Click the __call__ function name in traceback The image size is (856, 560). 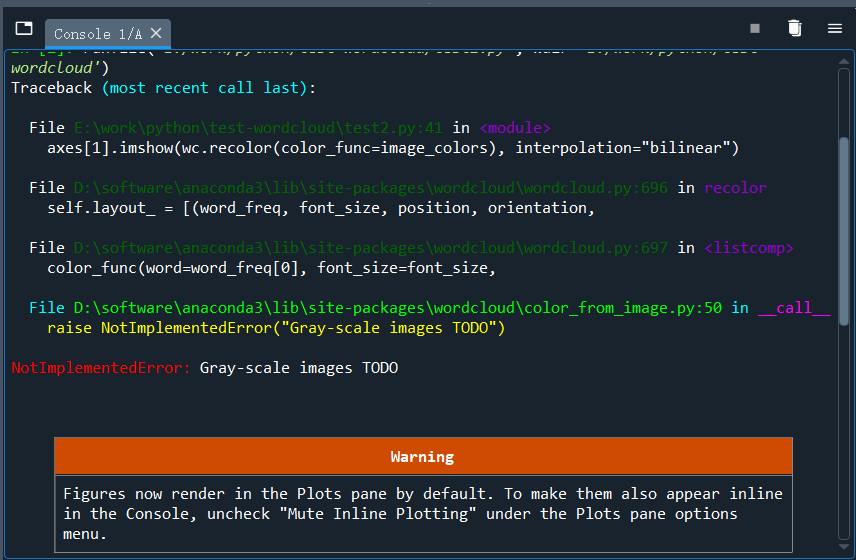(794, 308)
